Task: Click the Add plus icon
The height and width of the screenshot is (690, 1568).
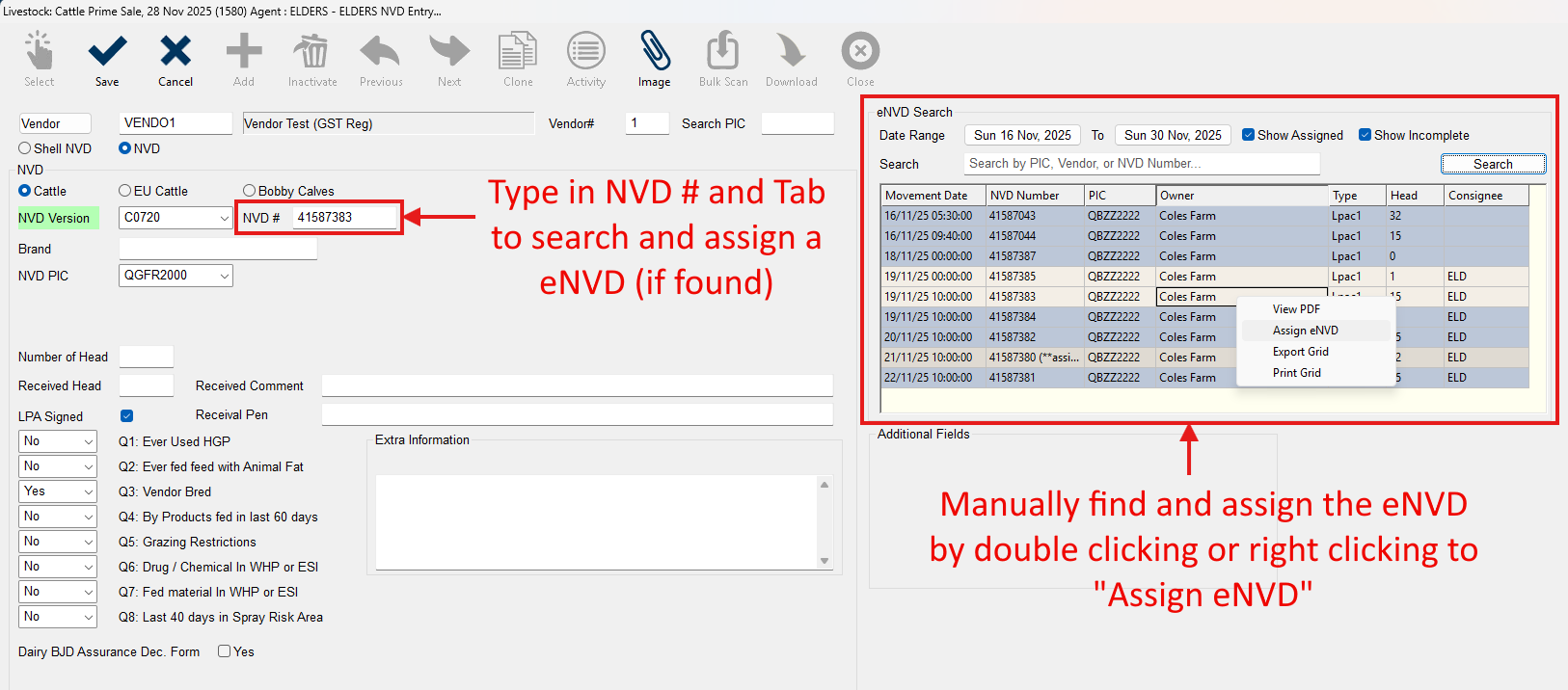Action: coord(244,51)
